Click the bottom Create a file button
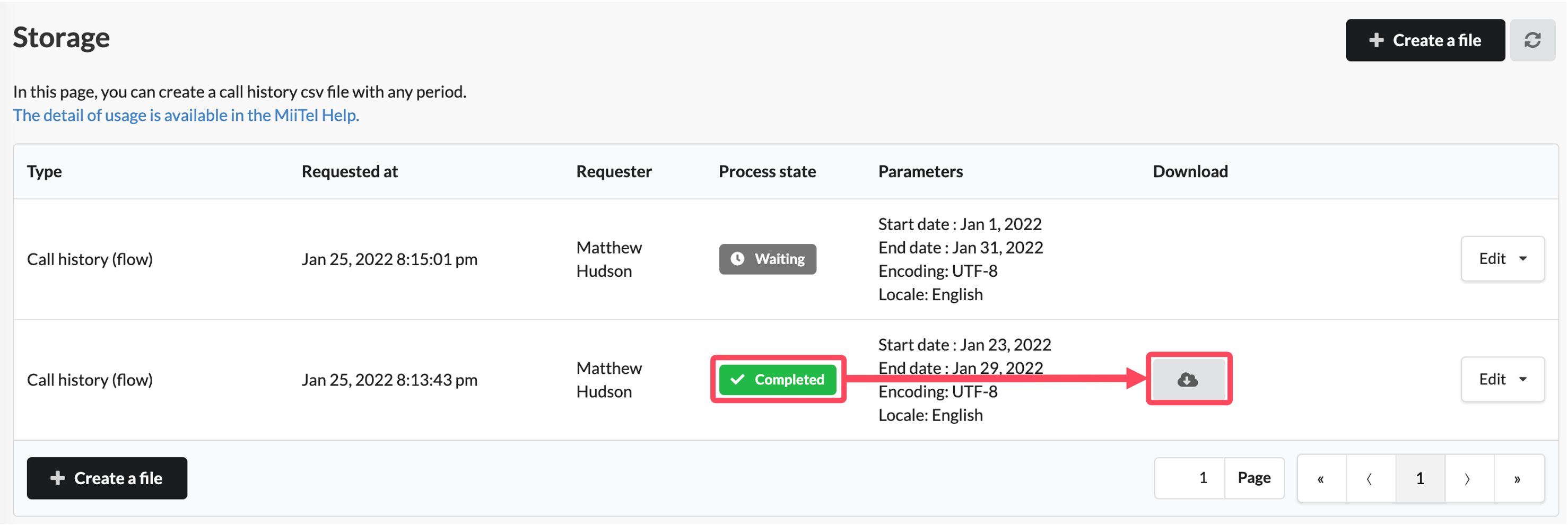The image size is (1568, 525). tap(107, 479)
